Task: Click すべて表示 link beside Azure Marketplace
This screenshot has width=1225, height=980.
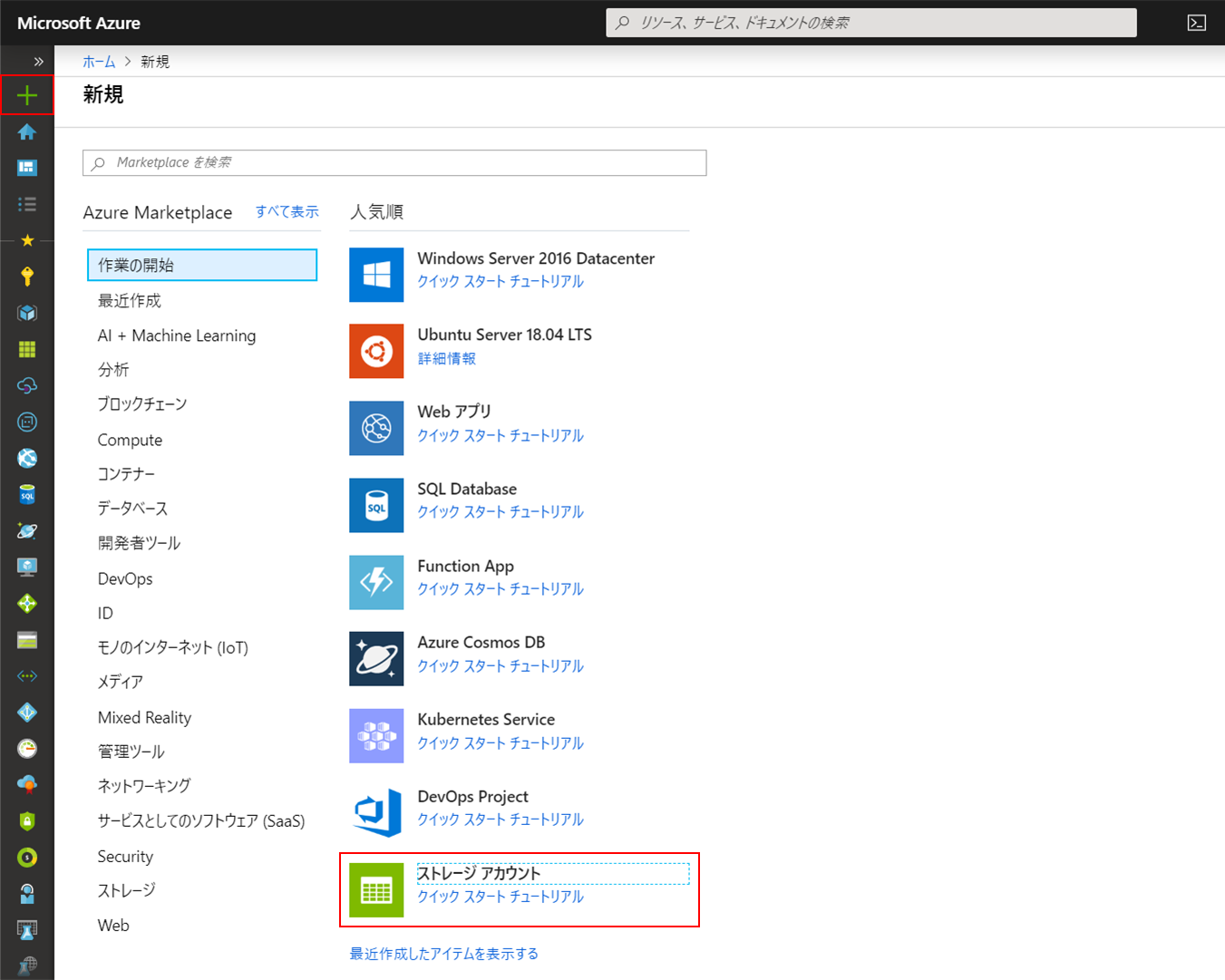Action: (x=287, y=211)
